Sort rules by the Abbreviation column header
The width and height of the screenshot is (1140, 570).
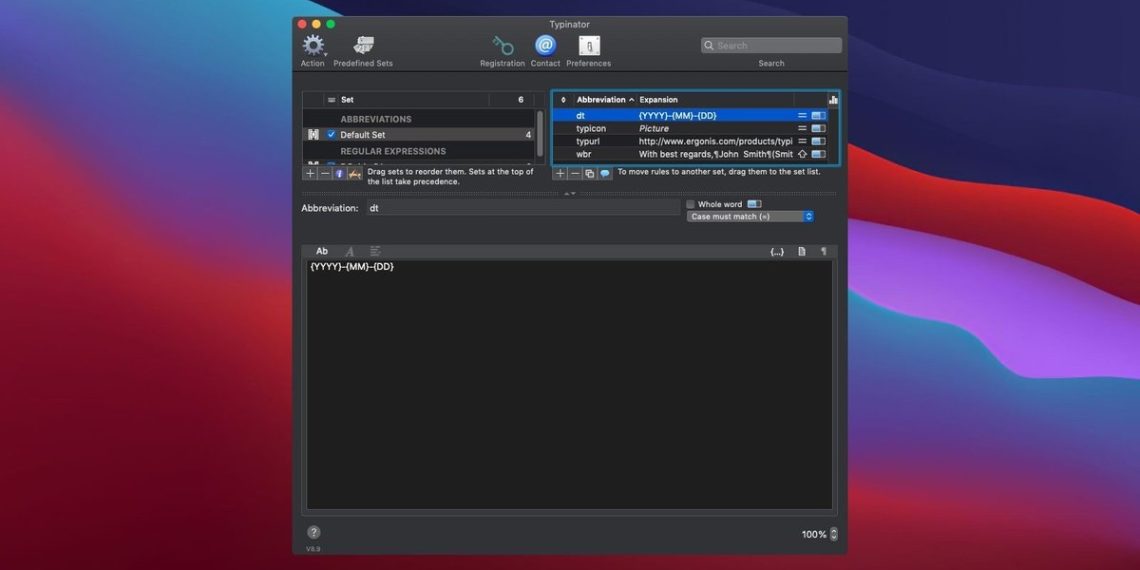tap(602, 100)
